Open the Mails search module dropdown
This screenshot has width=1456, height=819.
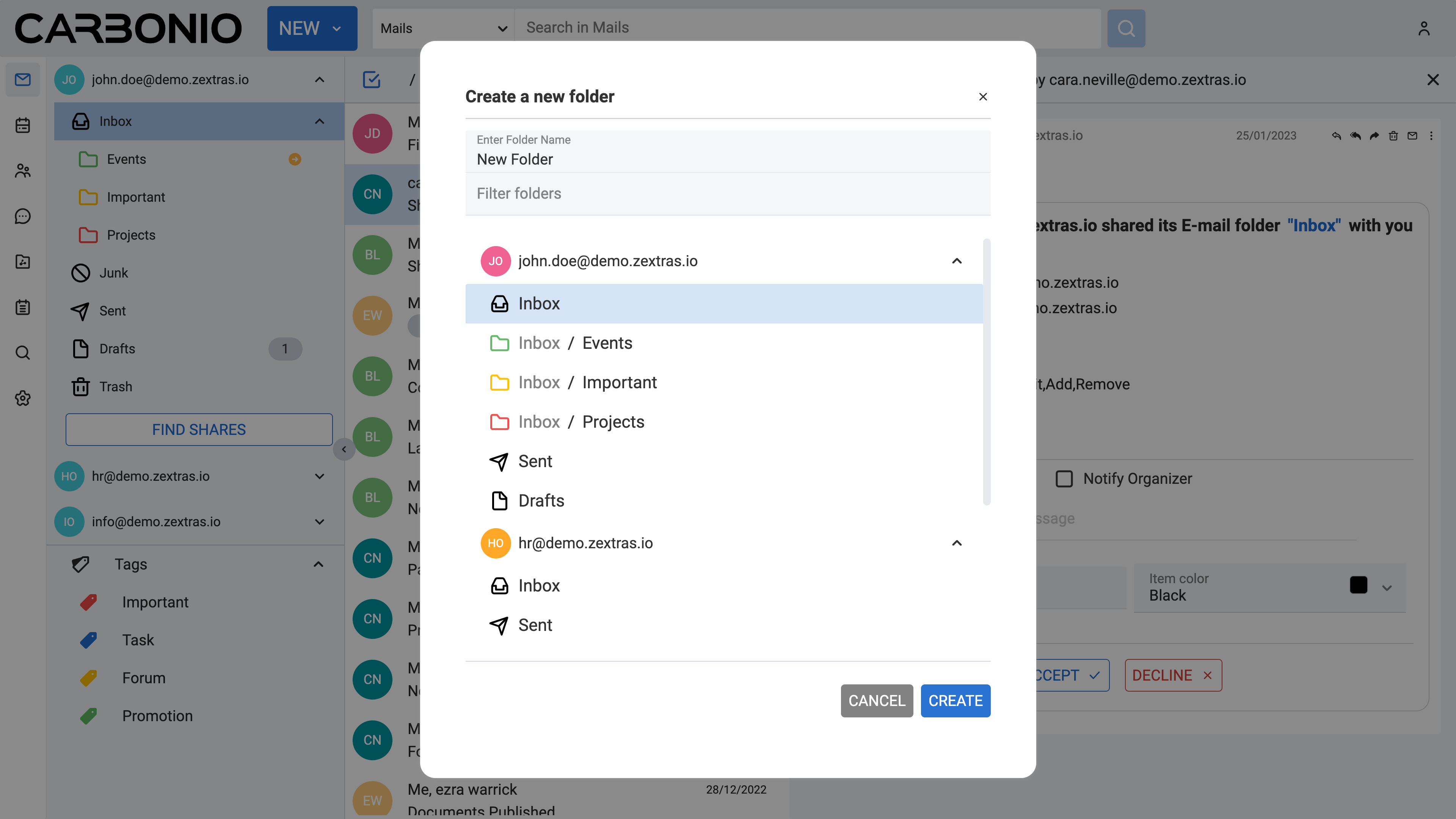point(443,28)
